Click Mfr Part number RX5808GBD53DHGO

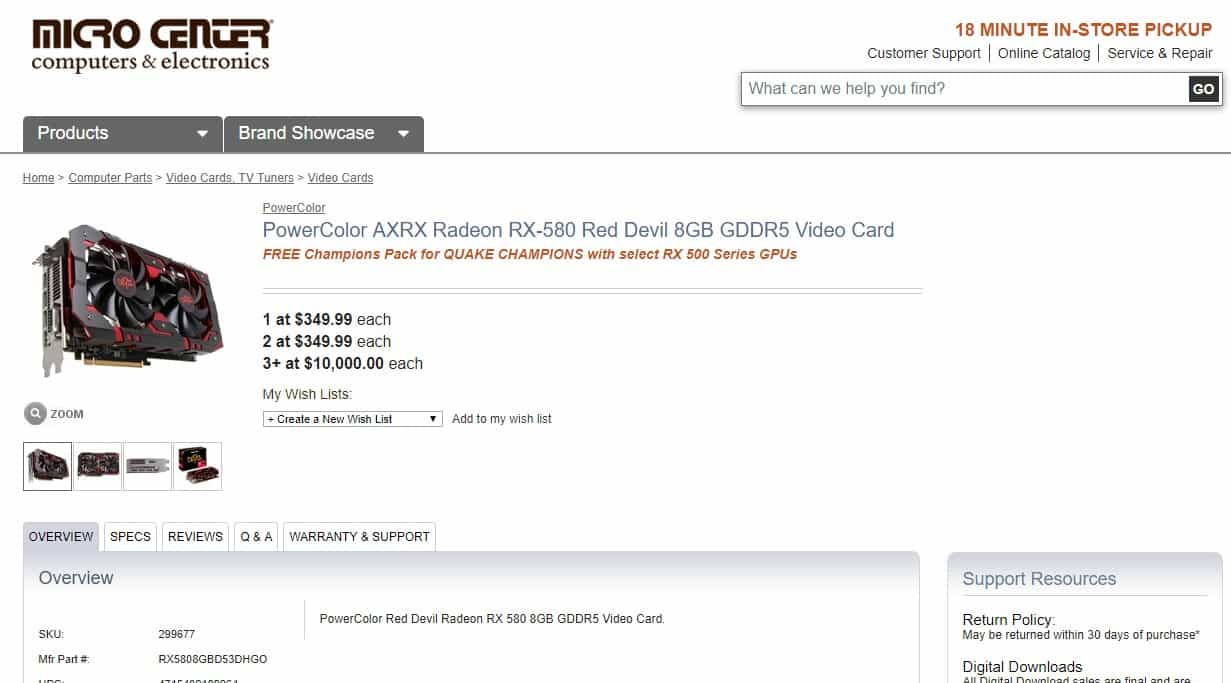click(213, 660)
